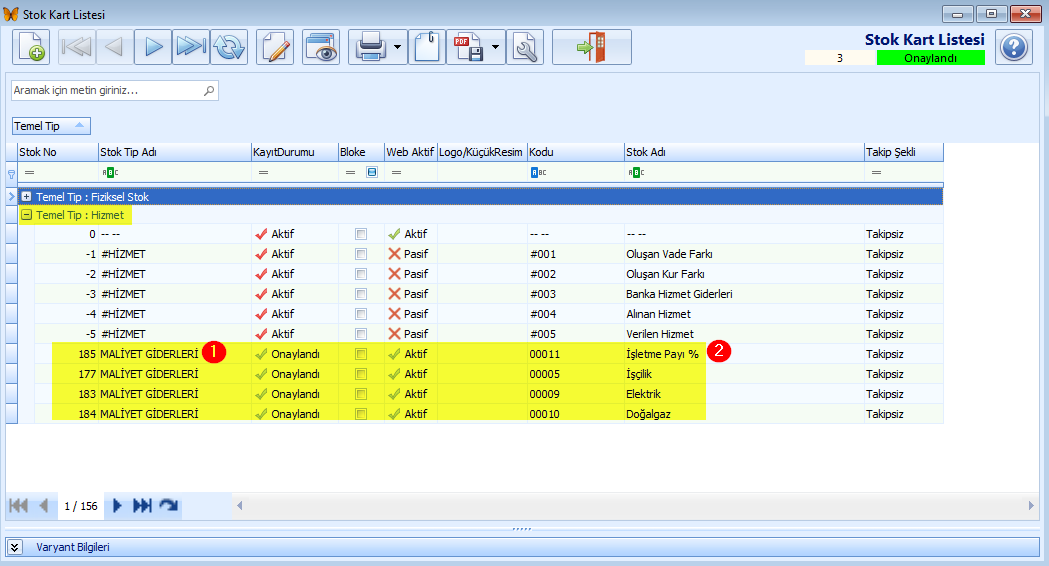Check Bloke for İşçilik row
1049x566 pixels.
pyautogui.click(x=361, y=374)
